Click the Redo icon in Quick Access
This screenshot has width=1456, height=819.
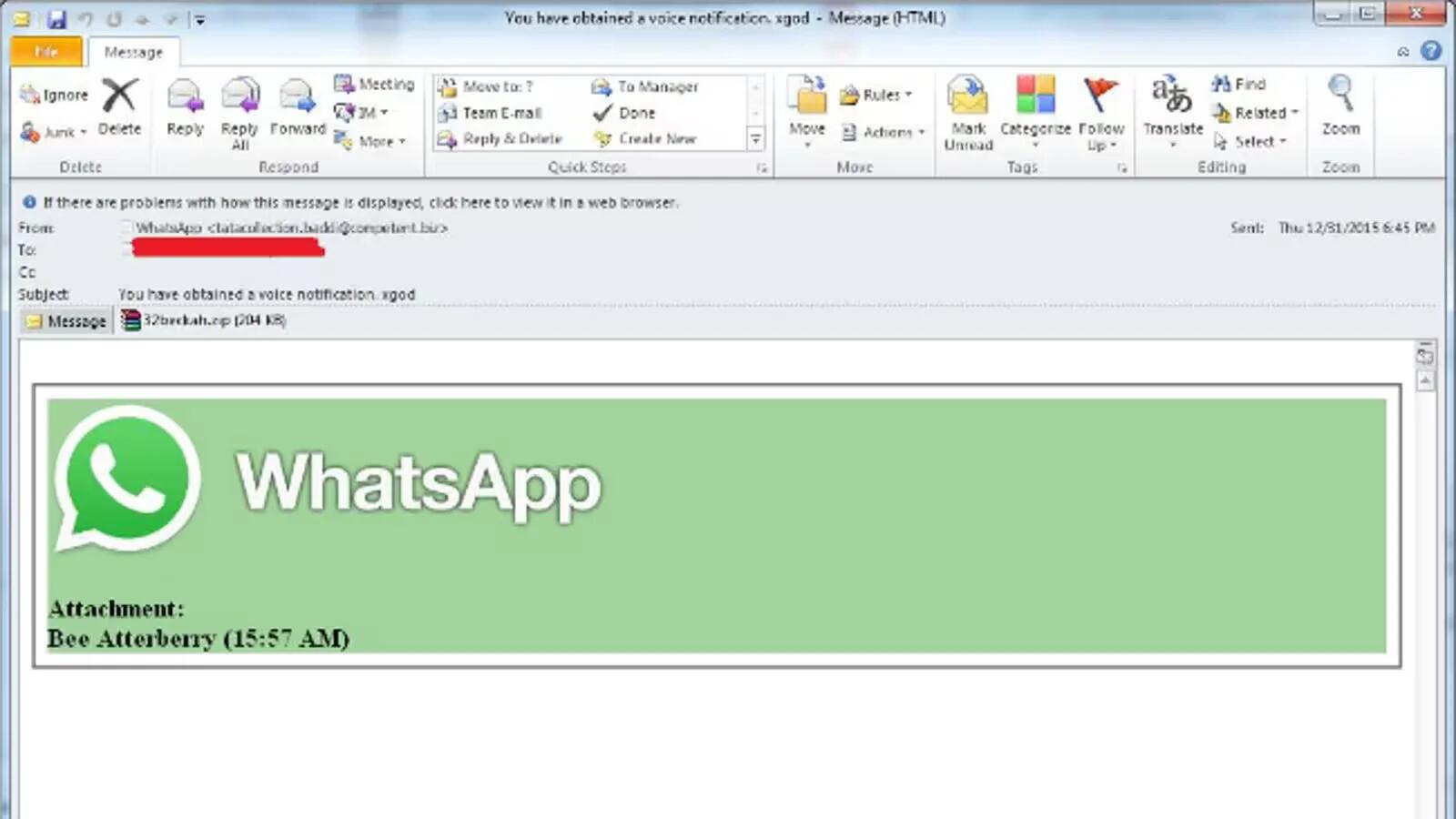(114, 18)
